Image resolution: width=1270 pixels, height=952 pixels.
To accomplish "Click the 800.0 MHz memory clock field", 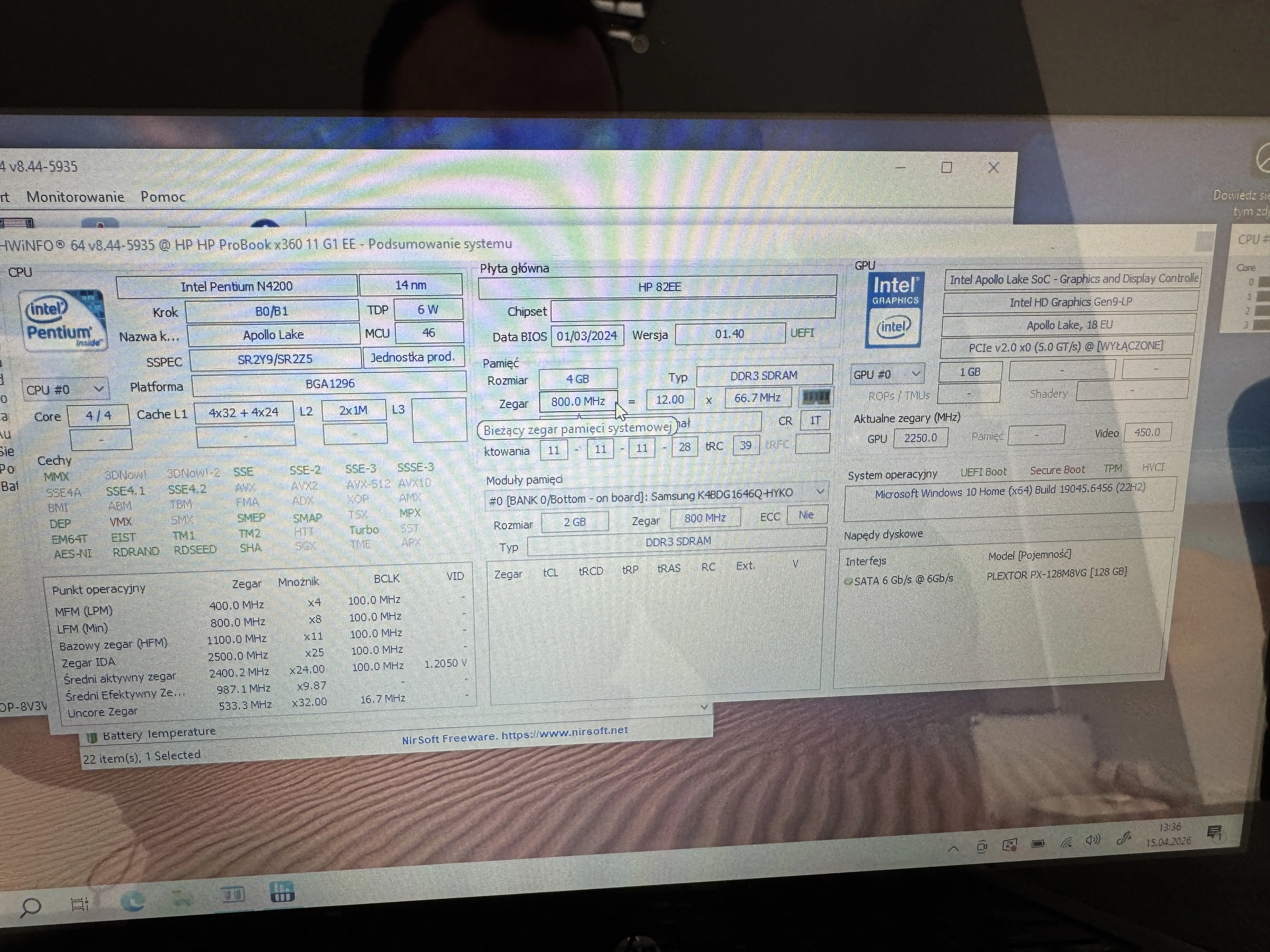I will [578, 401].
